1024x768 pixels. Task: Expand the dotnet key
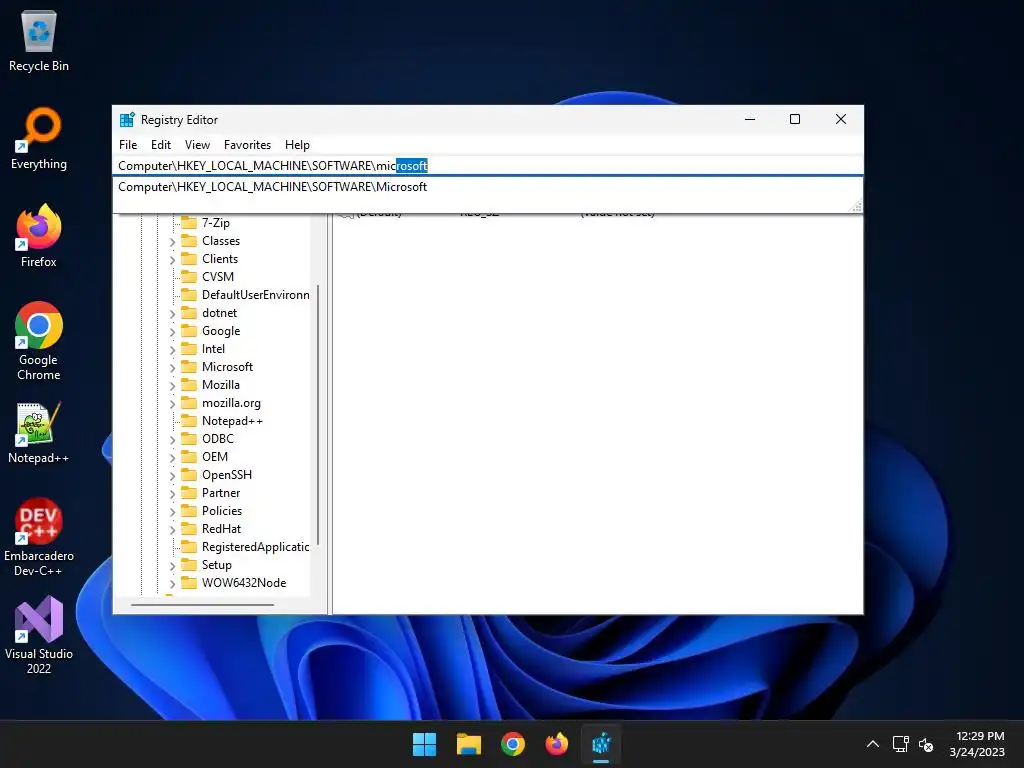point(172,313)
